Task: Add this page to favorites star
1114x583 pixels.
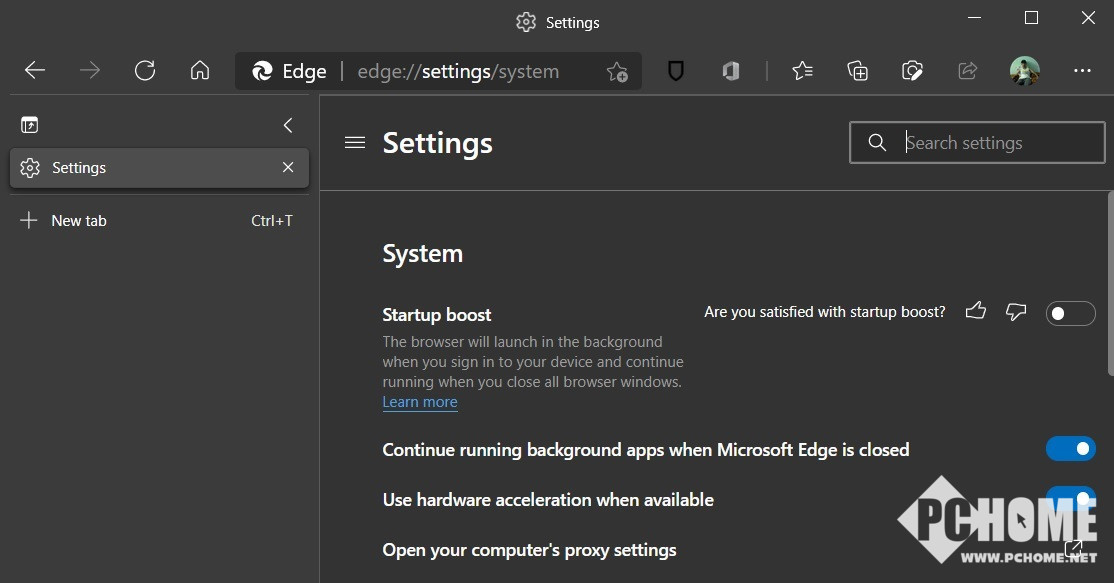Action: [617, 71]
